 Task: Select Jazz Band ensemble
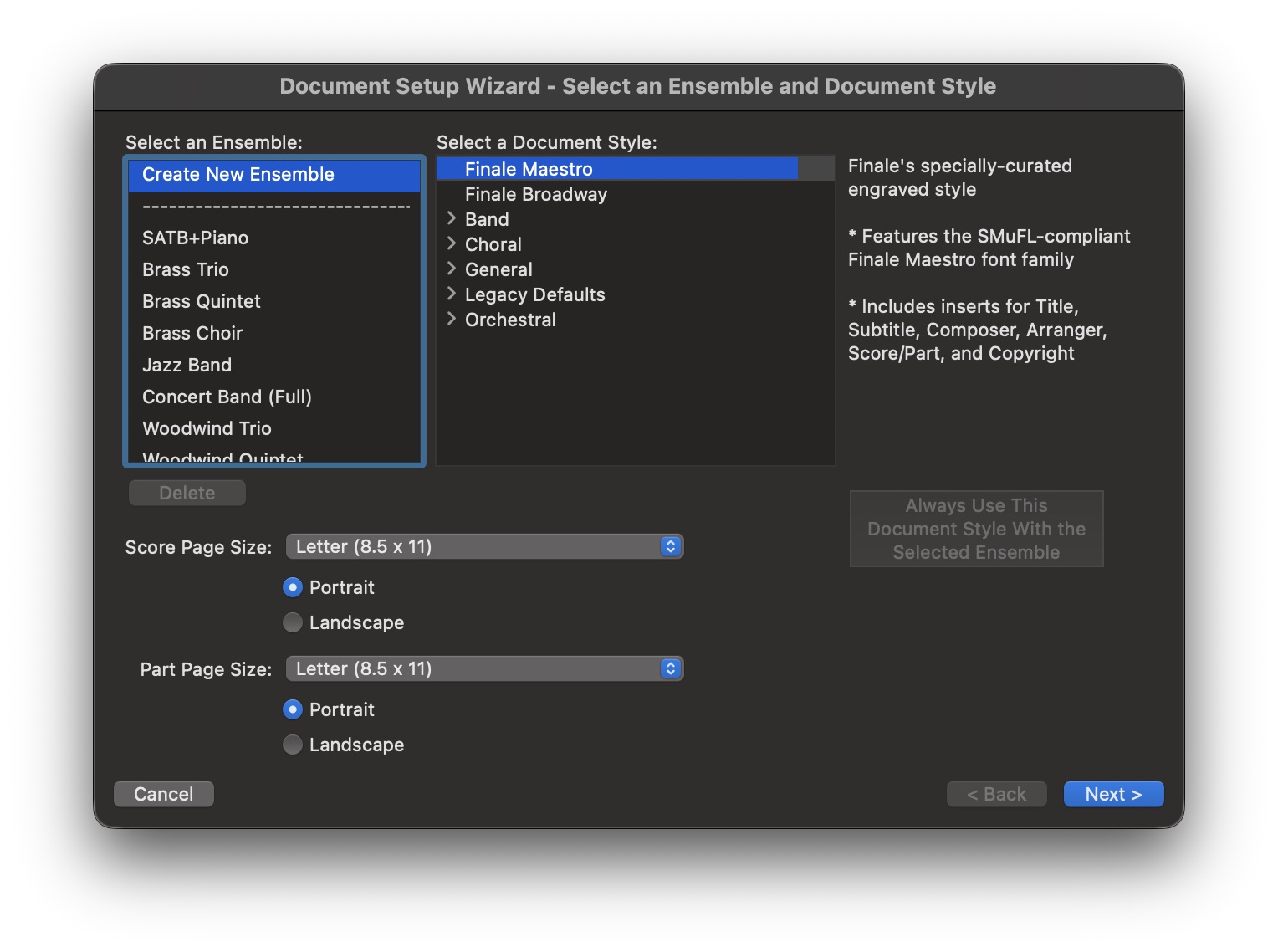(187, 366)
